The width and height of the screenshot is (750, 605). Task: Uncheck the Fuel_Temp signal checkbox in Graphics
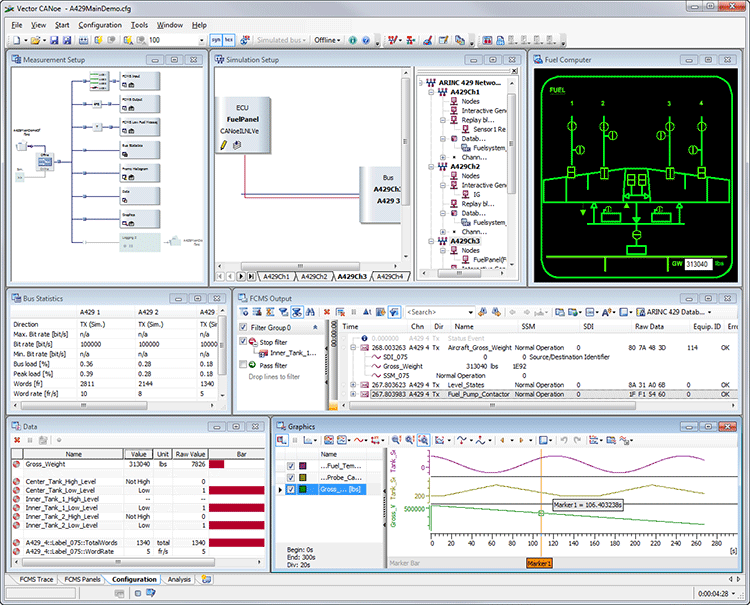point(292,465)
